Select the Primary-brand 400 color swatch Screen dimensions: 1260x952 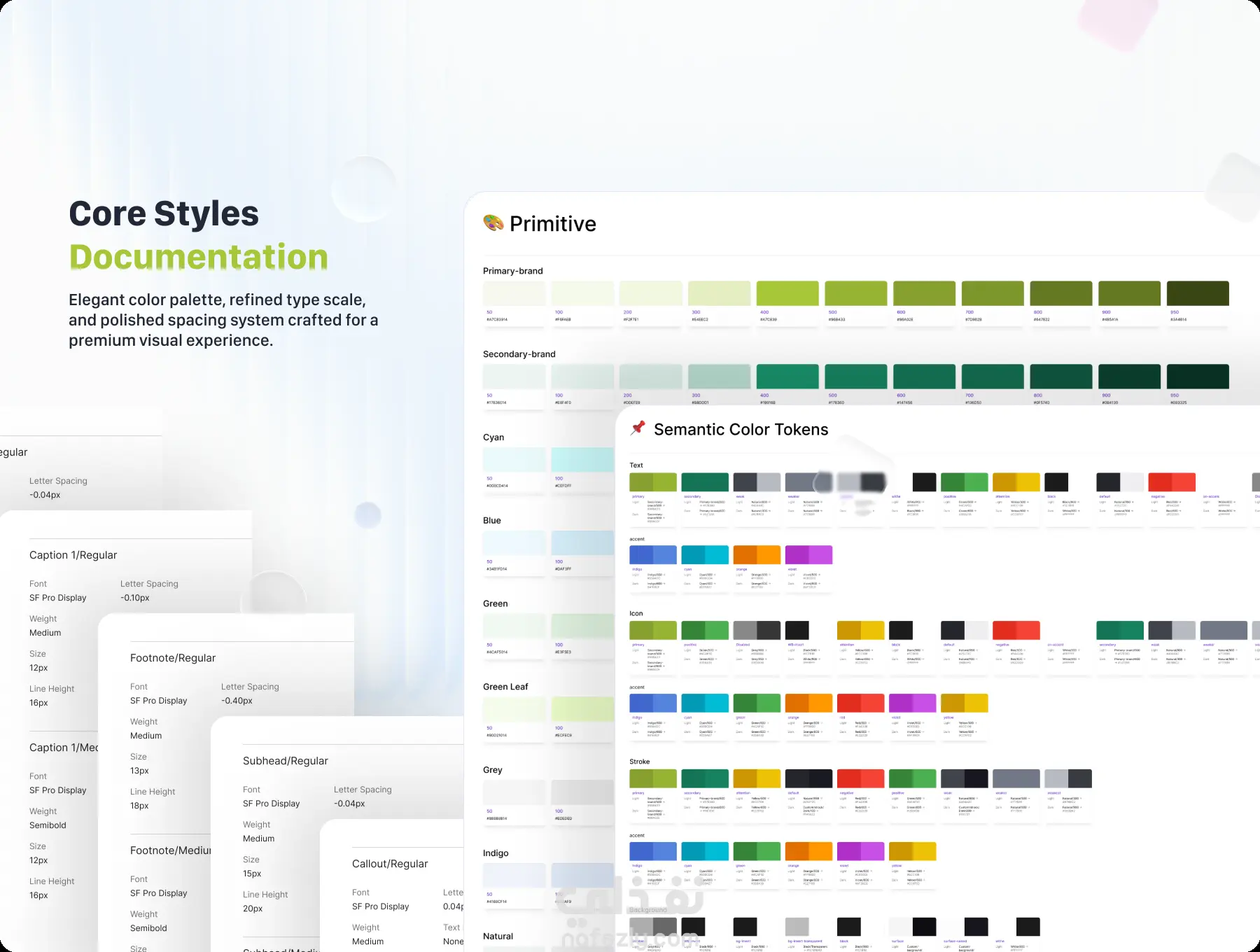tap(787, 293)
